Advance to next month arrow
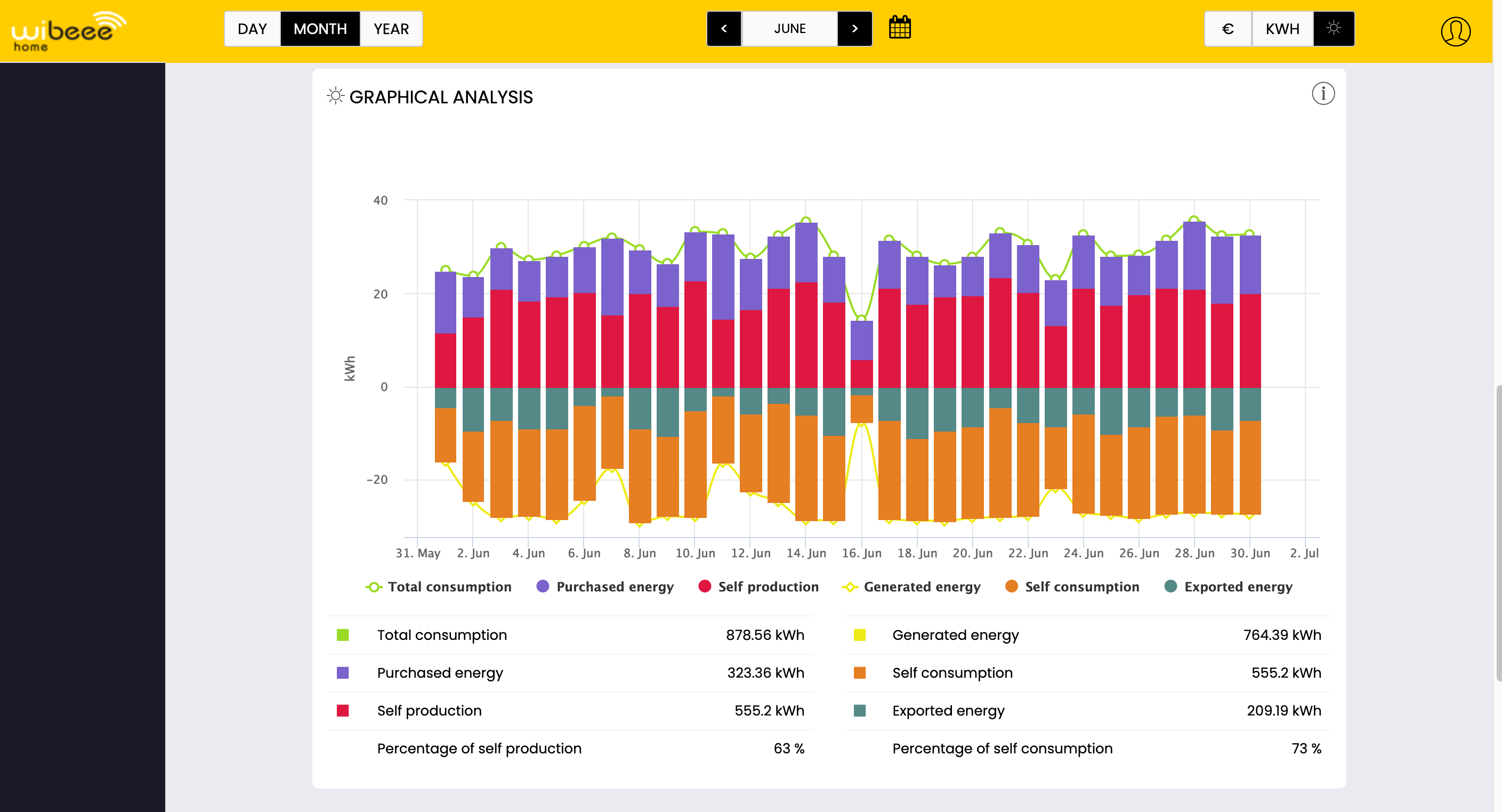 click(855, 29)
